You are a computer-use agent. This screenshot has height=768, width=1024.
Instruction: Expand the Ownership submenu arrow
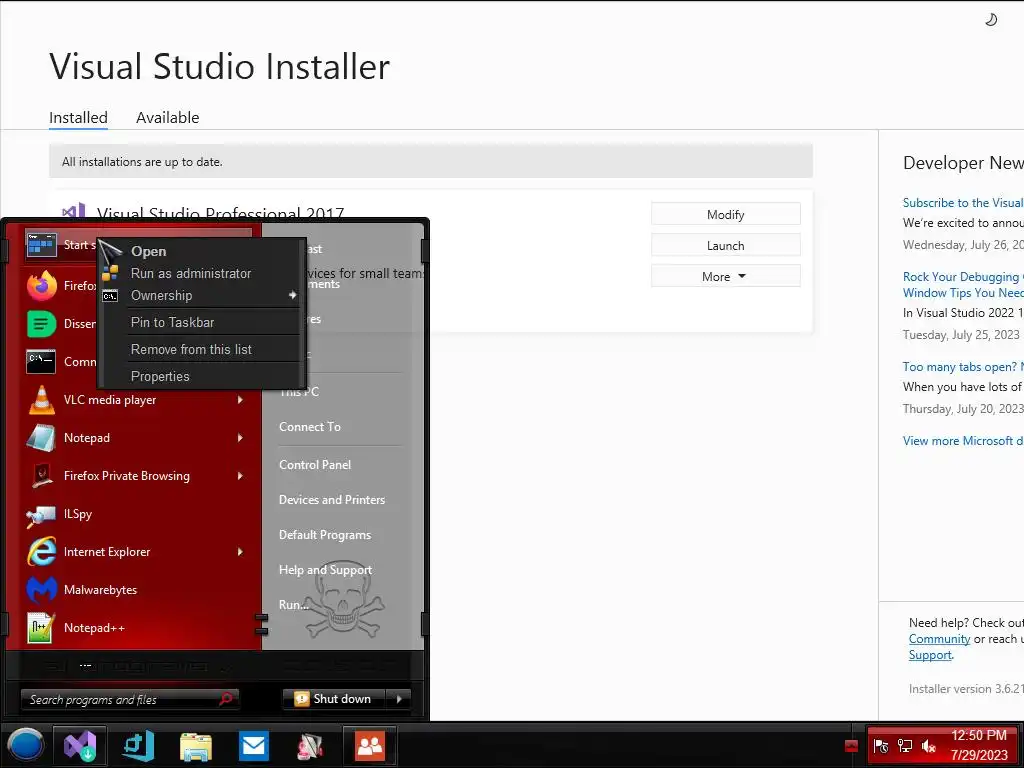click(293, 295)
